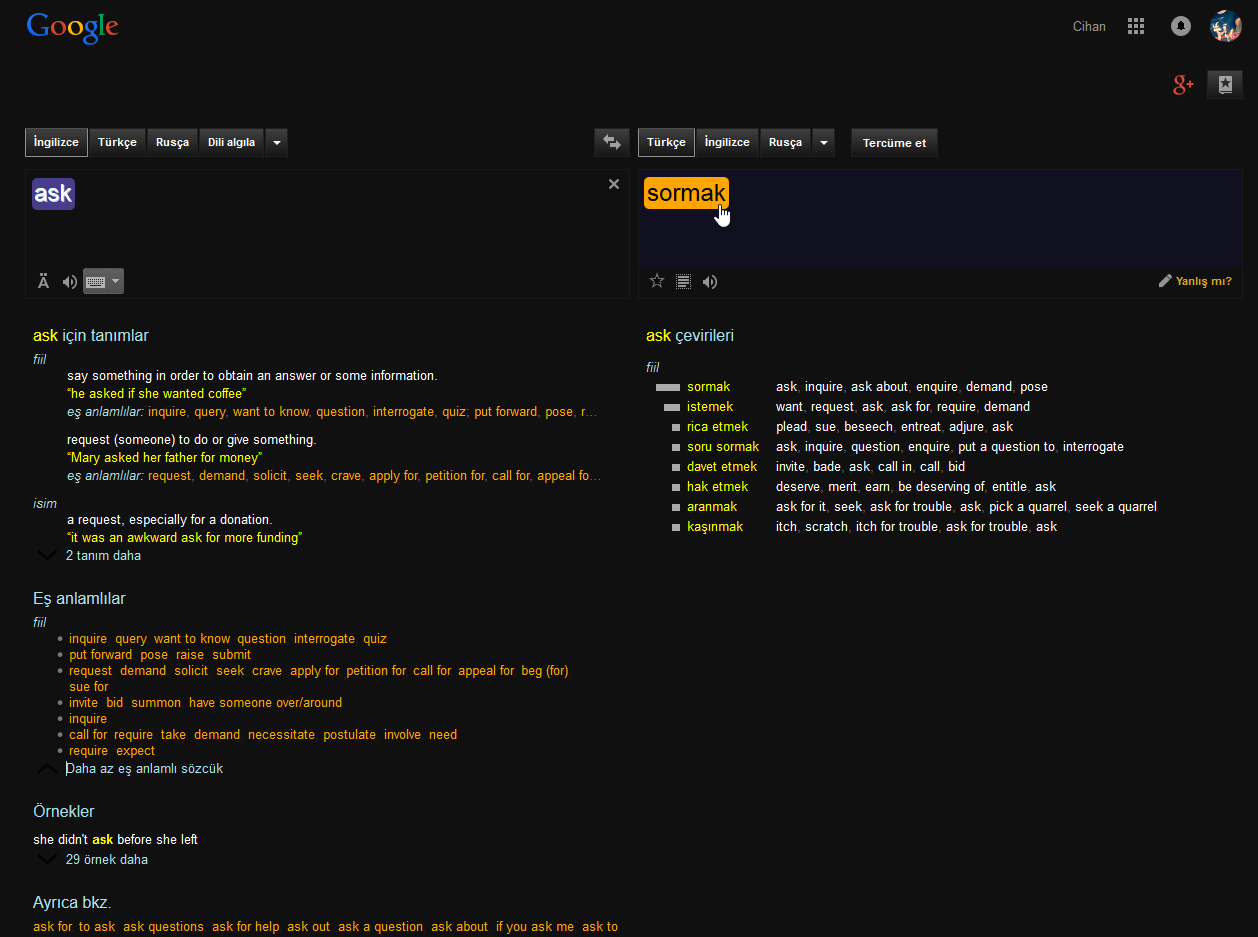Click synonym 'summon'
This screenshot has width=1258, height=937.
[x=156, y=703]
